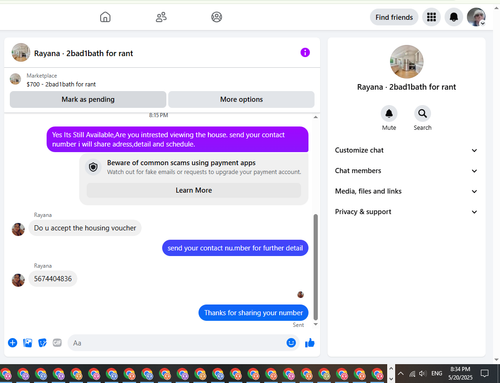The image size is (500, 383).
Task: Choose a GIF icon
Action: coord(57,343)
